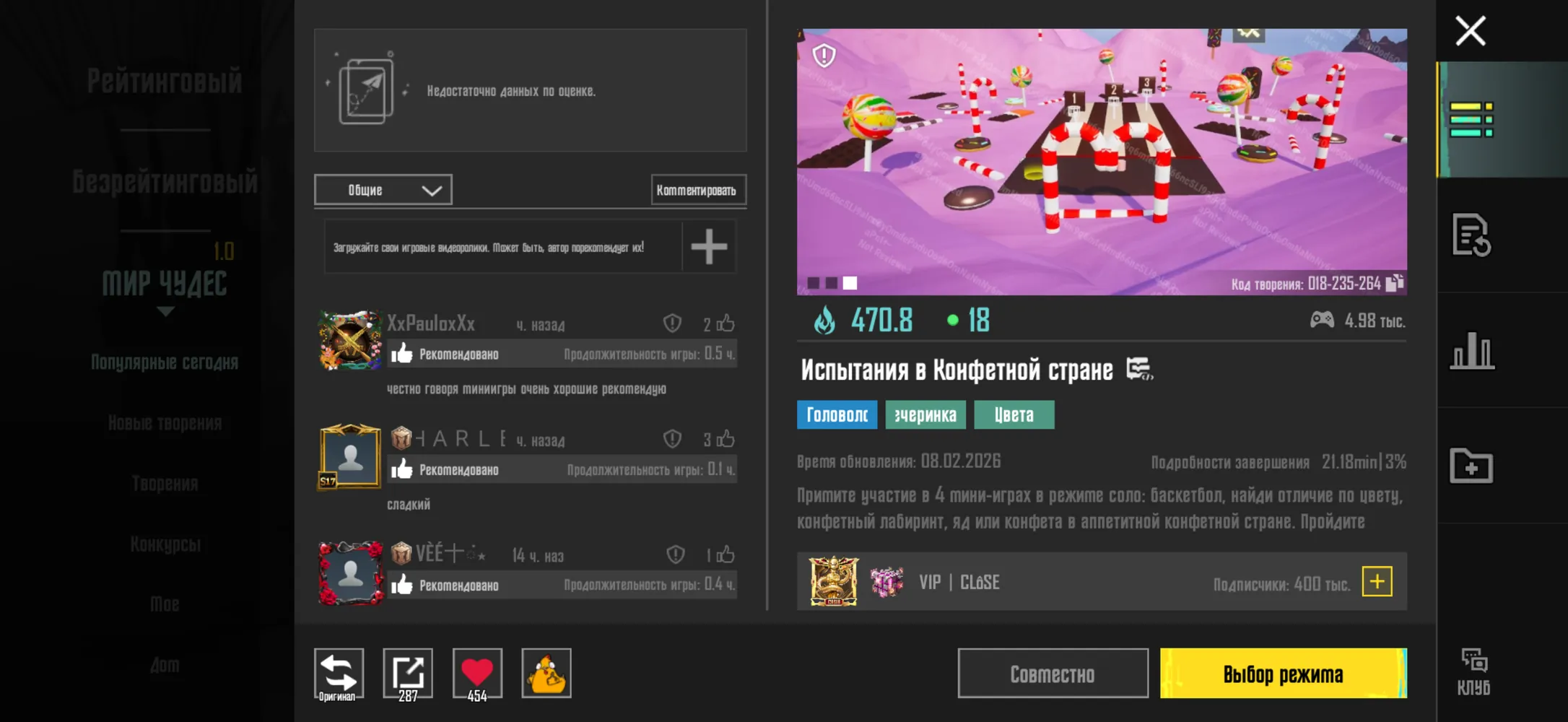Tap the clan cube icon beside VIP | CLōSE

[x=887, y=582]
